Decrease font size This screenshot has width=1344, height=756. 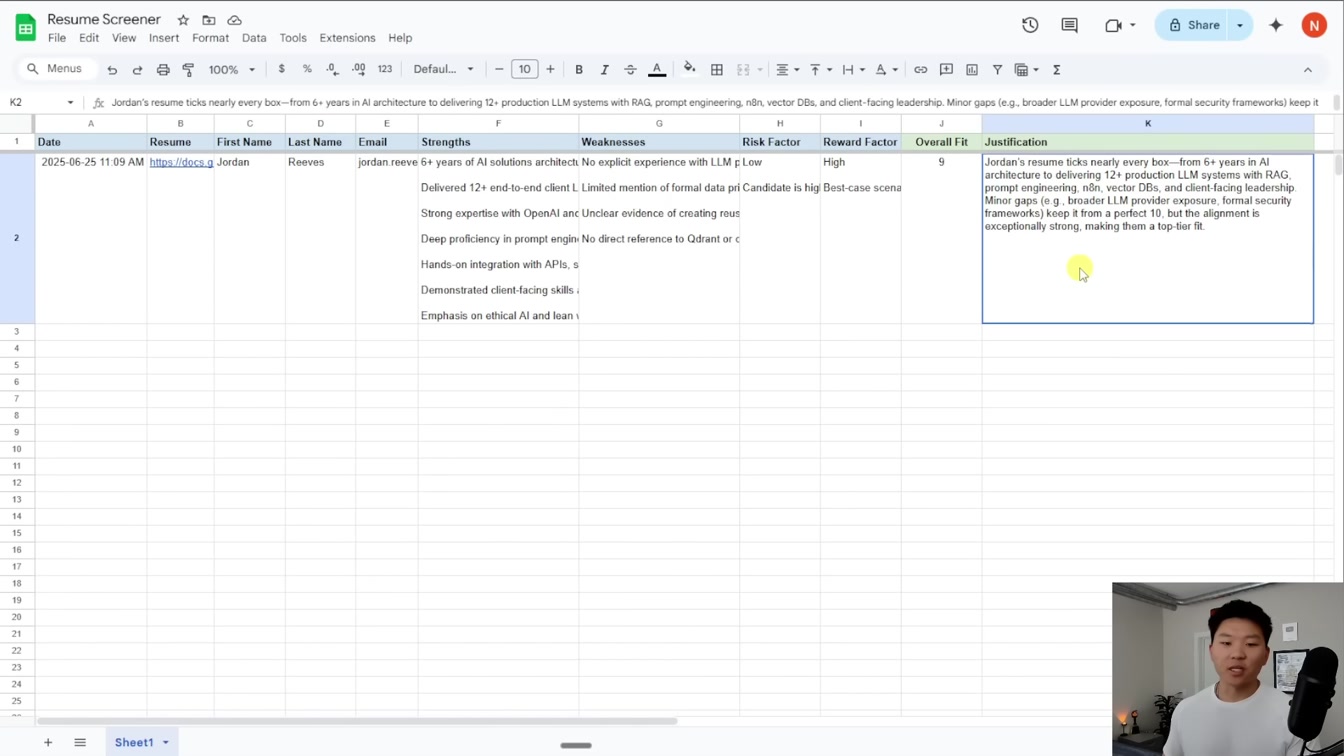pos(499,69)
